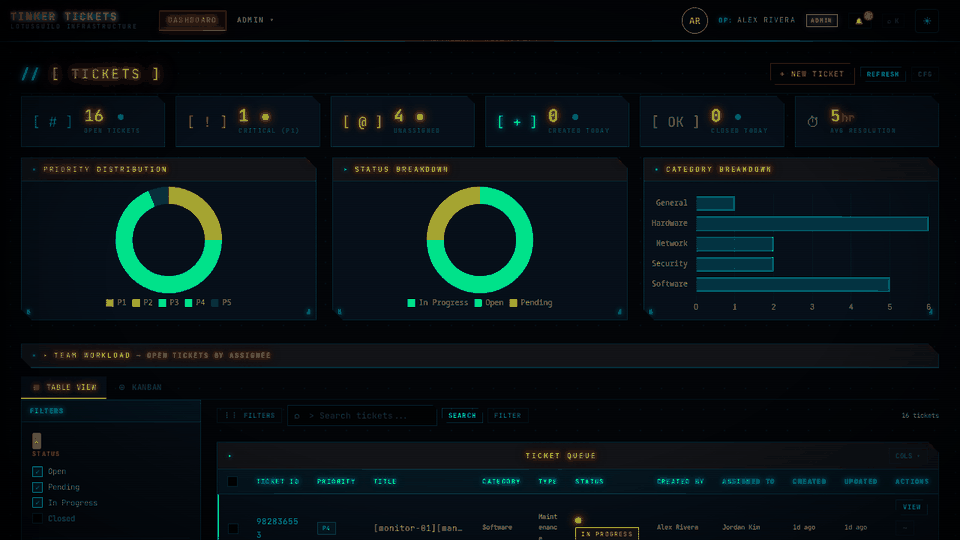Click the search magnifier icon in search field
The height and width of the screenshot is (540, 960).
(x=297, y=416)
